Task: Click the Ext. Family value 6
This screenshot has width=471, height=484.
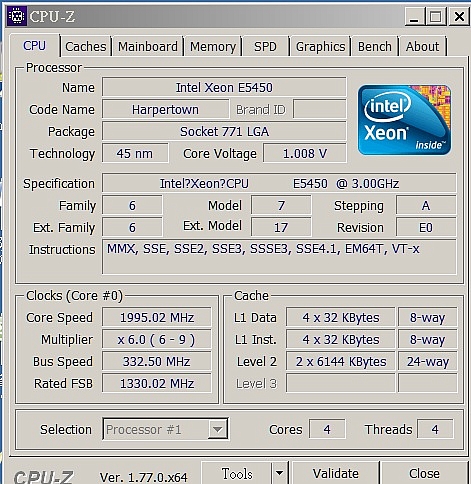Action: (132, 227)
